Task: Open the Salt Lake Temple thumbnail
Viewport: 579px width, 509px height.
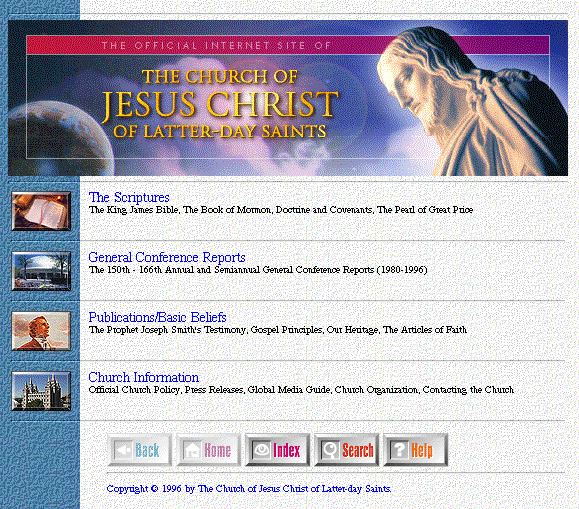Action: point(41,391)
